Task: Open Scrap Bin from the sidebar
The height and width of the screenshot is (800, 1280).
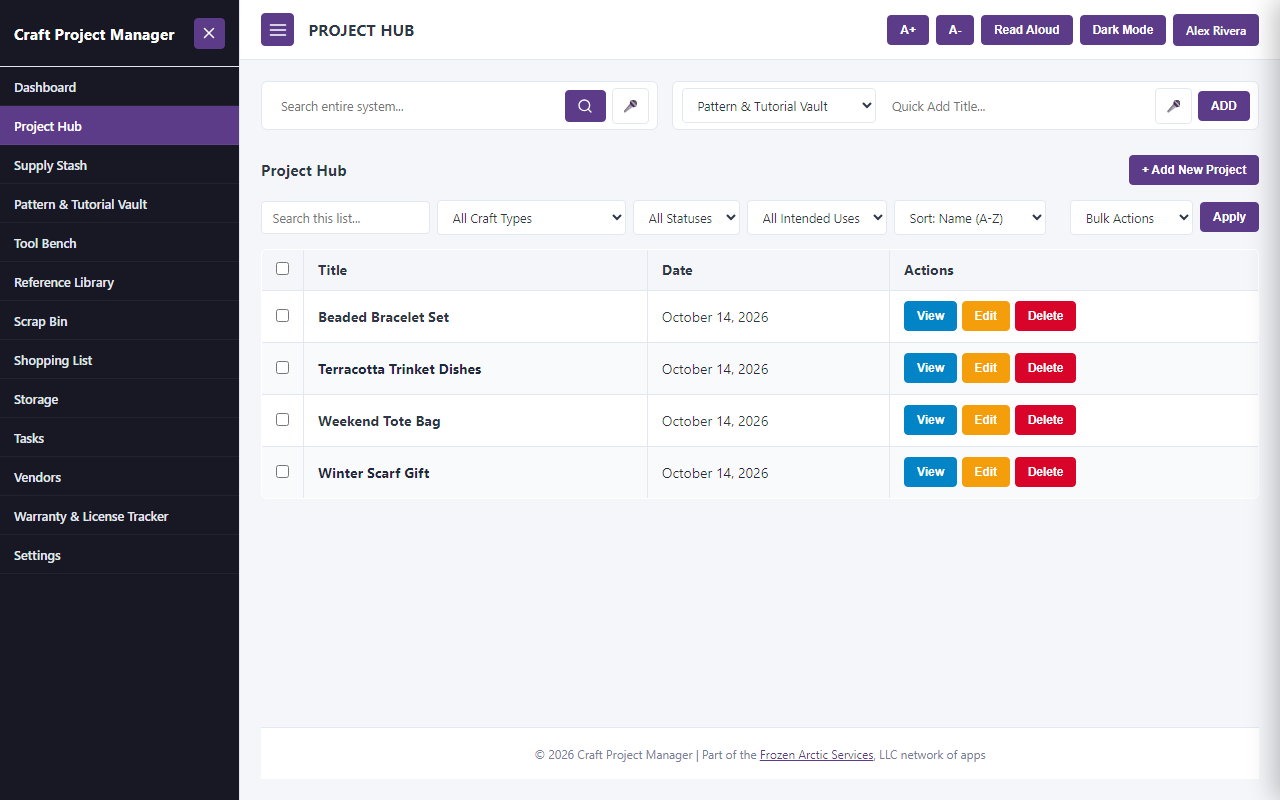Action: pyautogui.click(x=119, y=321)
